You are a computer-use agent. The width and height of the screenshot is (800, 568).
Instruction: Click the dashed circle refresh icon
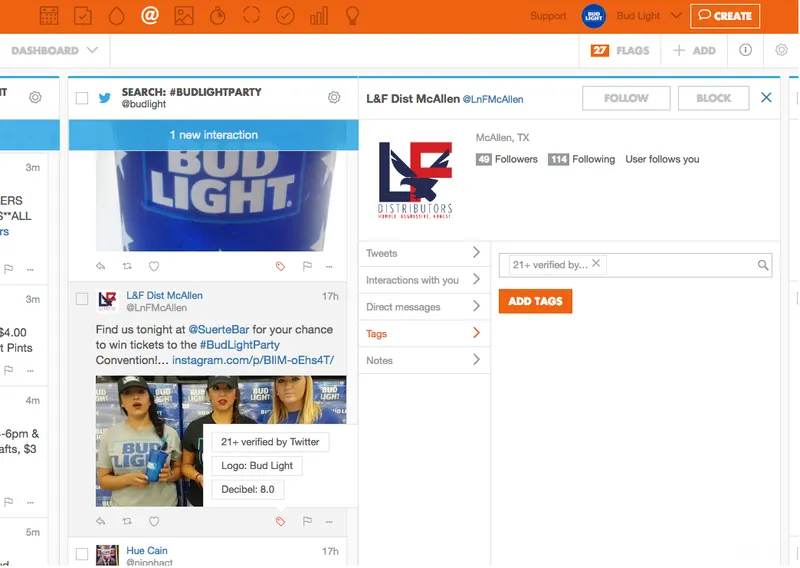pos(252,15)
